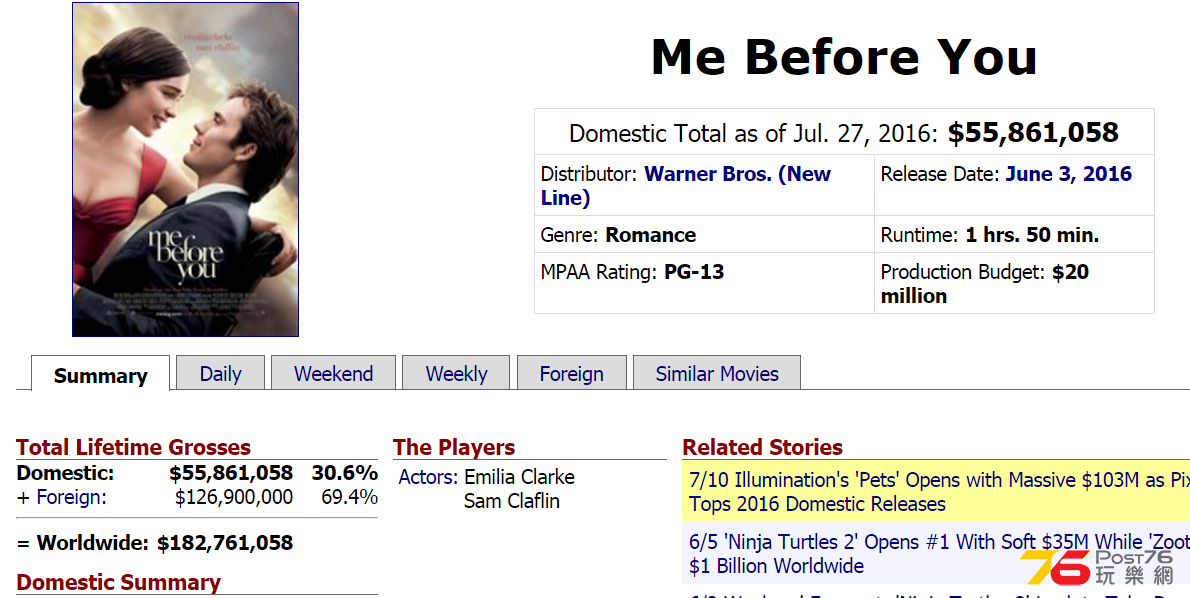Click the Domestic Summary heading

tap(118, 582)
